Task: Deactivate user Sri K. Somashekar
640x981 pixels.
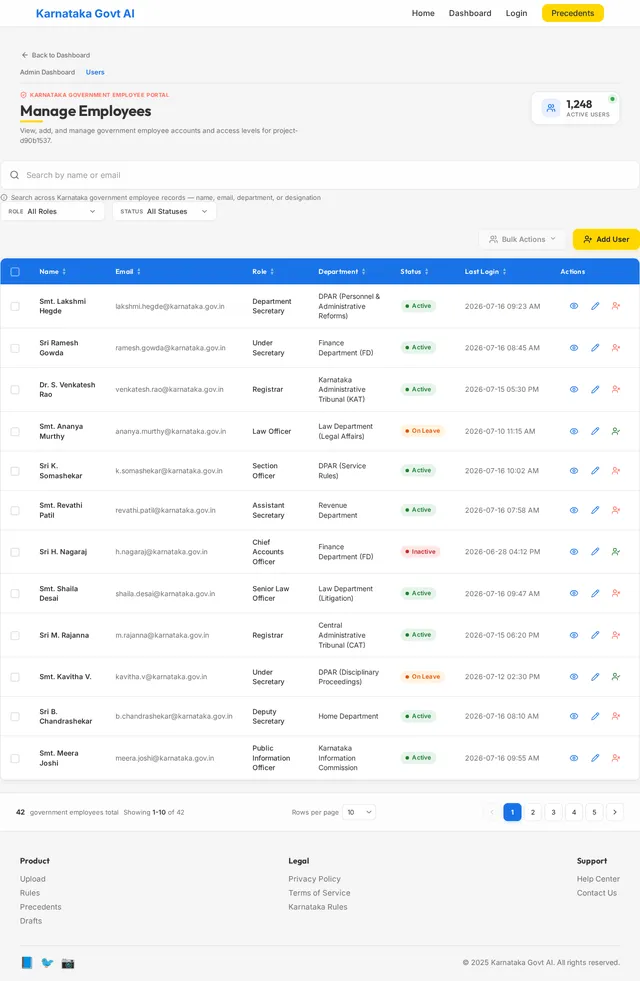Action: 616,470
